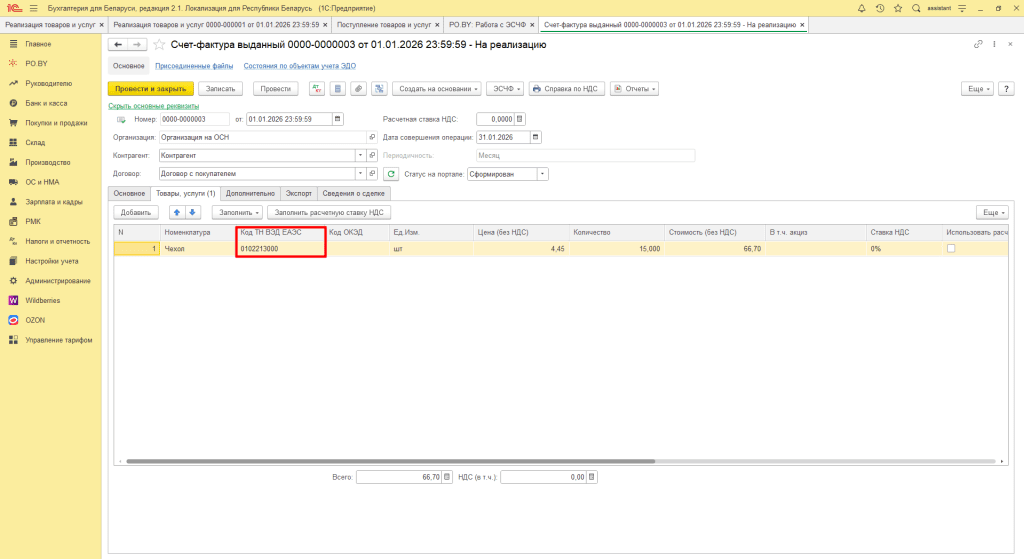Click the 'Провести и закрыть' button

(x=150, y=89)
